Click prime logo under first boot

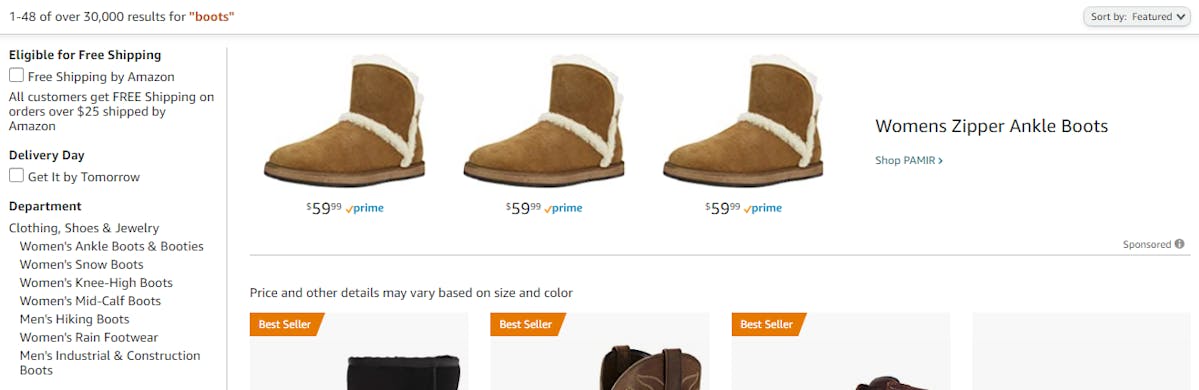point(365,208)
